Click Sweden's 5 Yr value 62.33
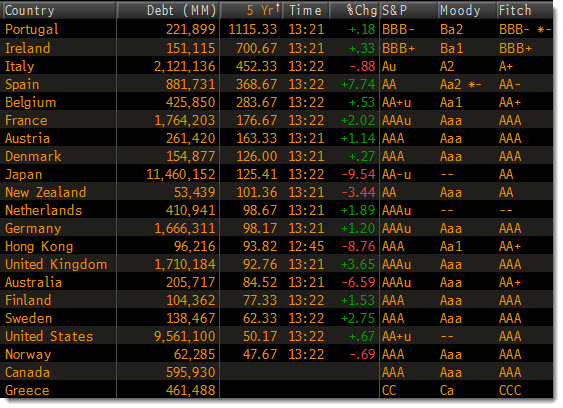The image size is (563, 408). [x=260, y=318]
